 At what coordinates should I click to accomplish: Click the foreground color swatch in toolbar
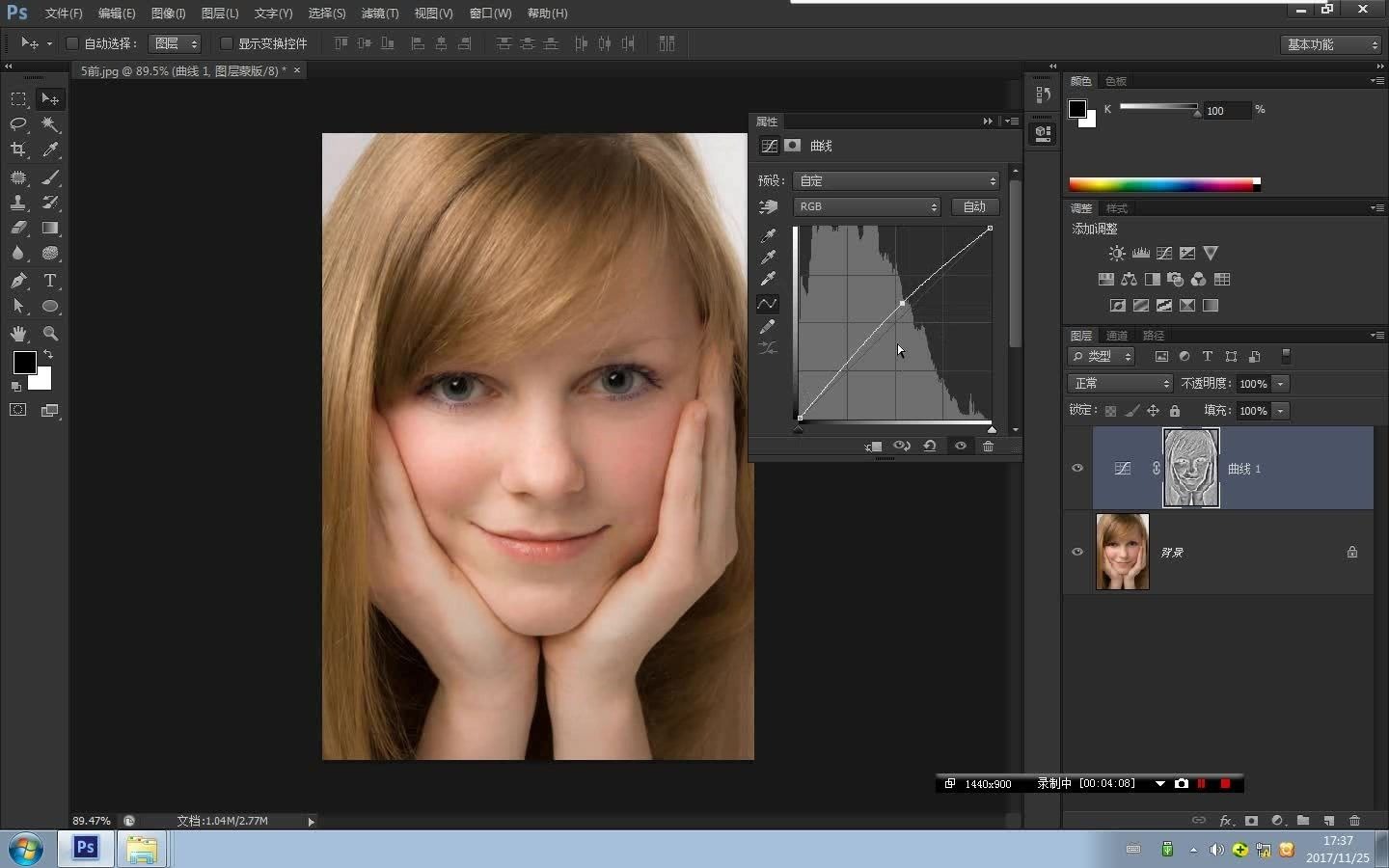tap(25, 363)
